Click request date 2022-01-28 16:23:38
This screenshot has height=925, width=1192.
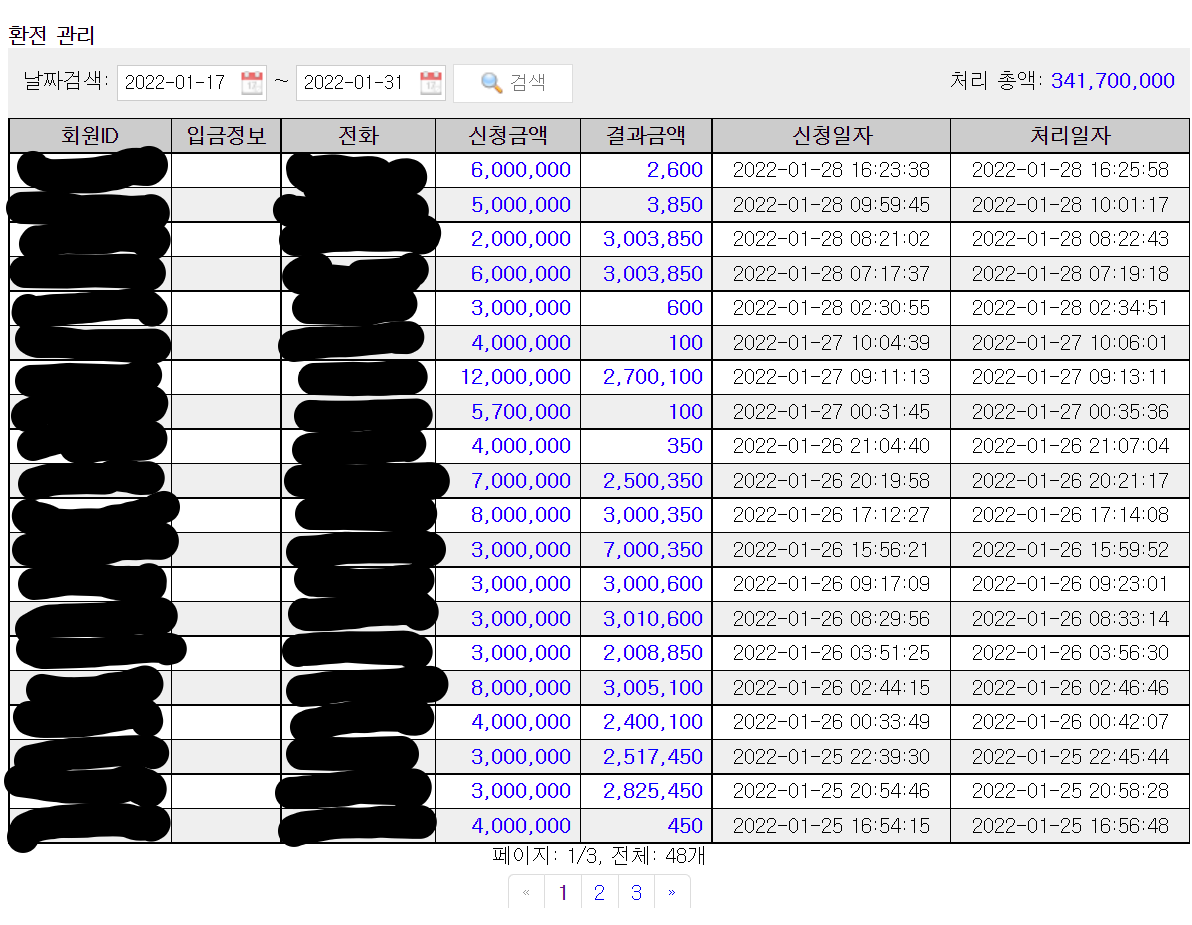click(831, 170)
